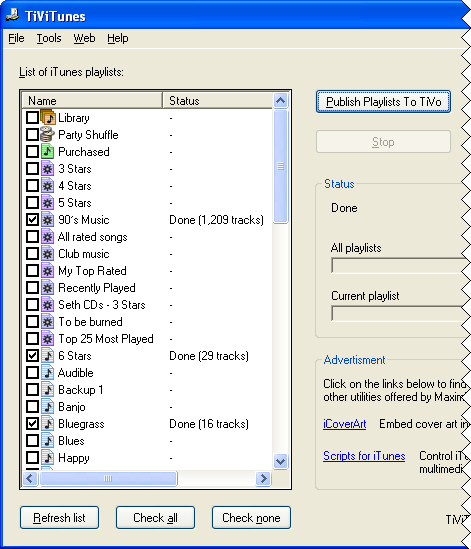The image size is (471, 549).
Task: Click the Current playlist progress bar
Action: 399,313
